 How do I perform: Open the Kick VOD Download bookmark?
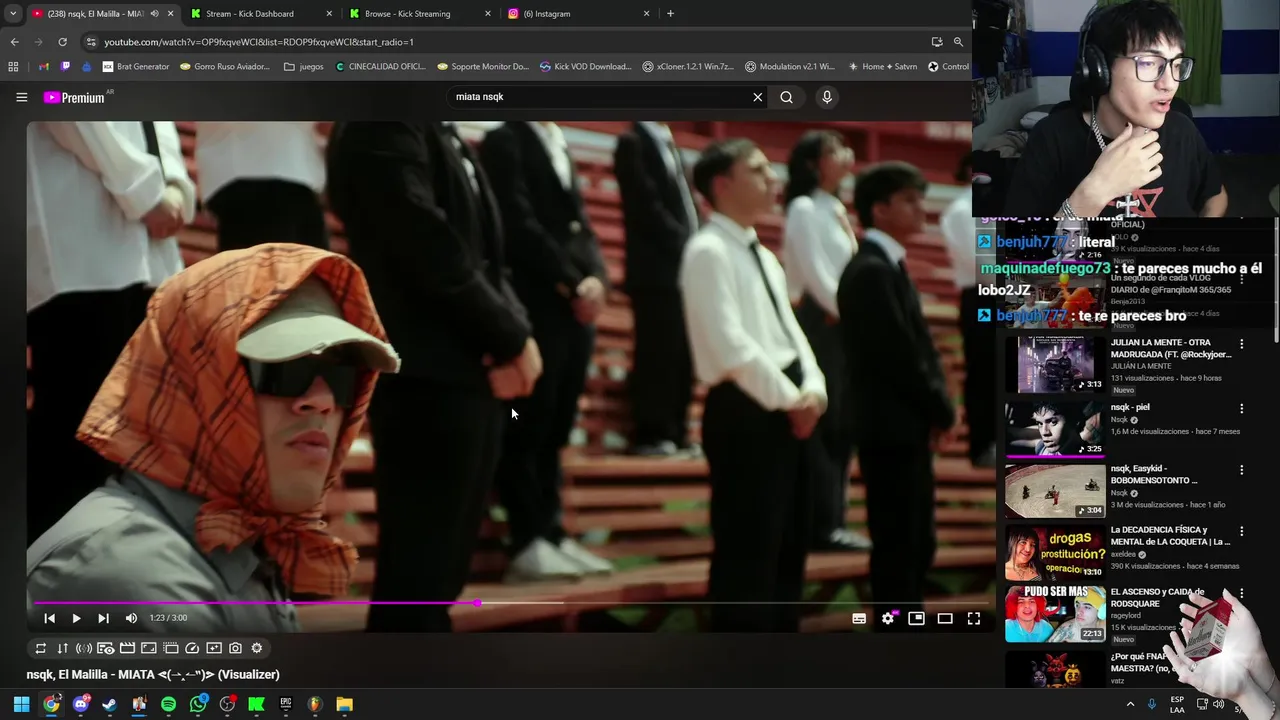pos(585,67)
